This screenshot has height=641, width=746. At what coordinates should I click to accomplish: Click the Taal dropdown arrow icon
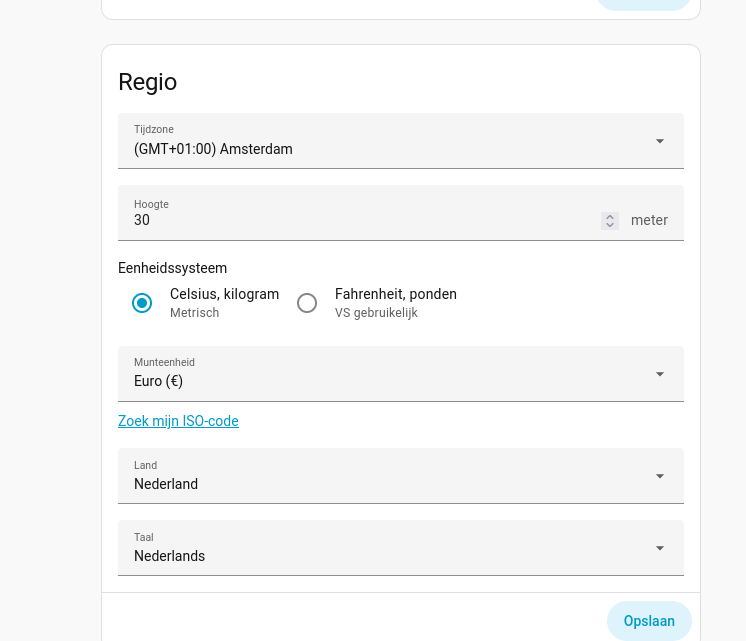pyautogui.click(x=660, y=548)
